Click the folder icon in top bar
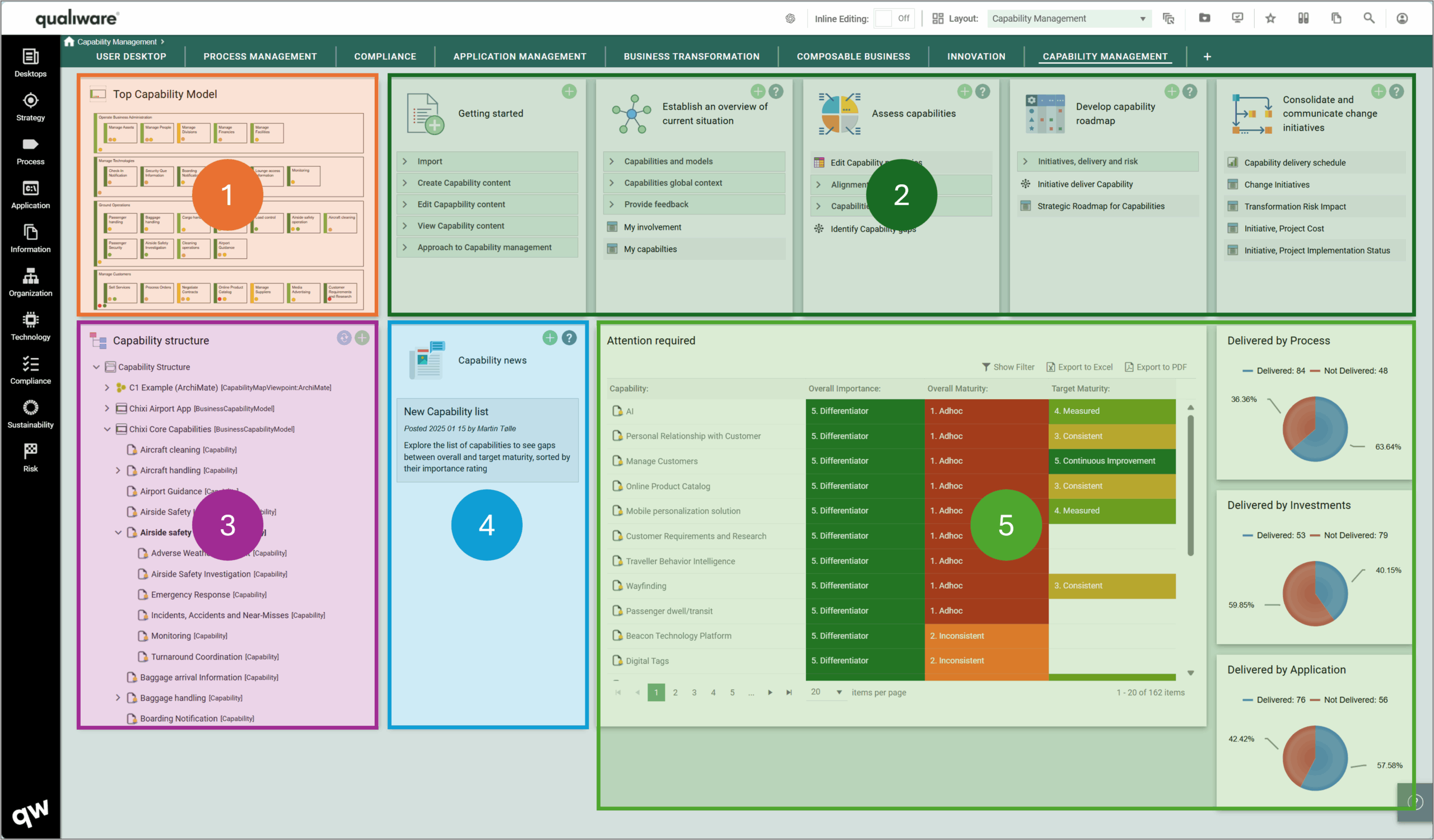 [x=1204, y=18]
